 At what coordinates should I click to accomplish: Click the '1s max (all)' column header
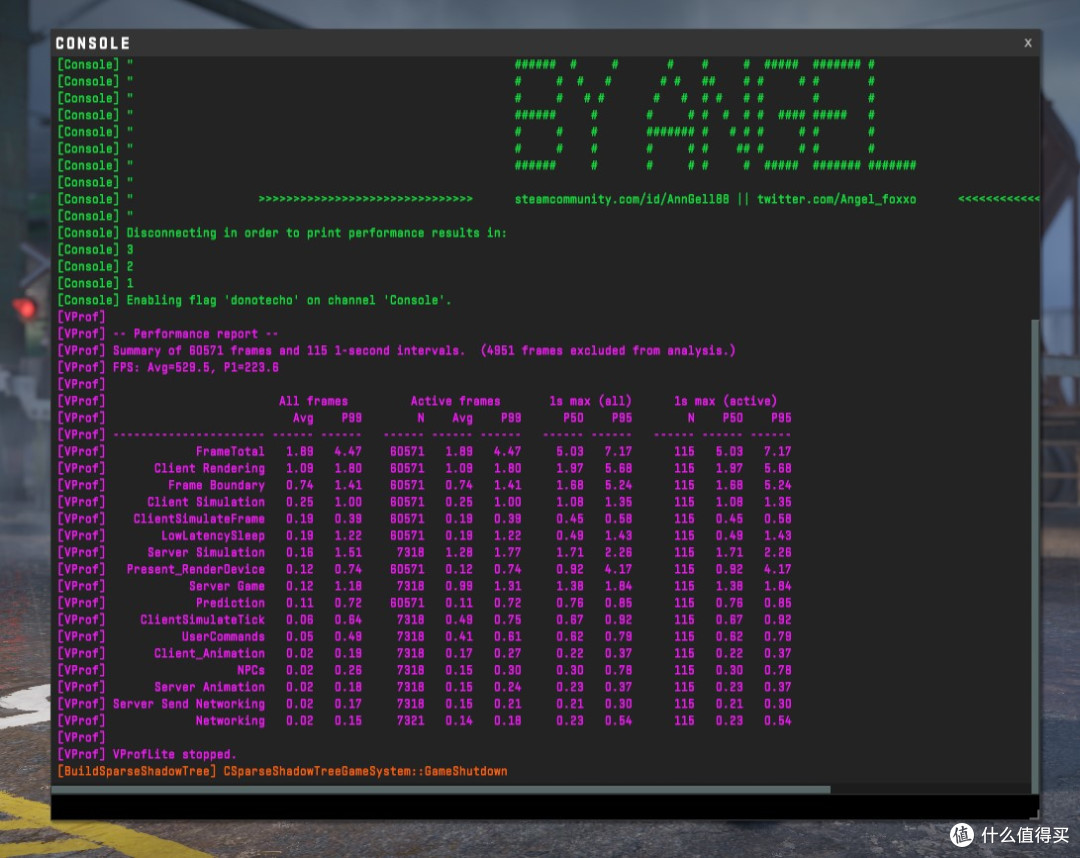590,401
